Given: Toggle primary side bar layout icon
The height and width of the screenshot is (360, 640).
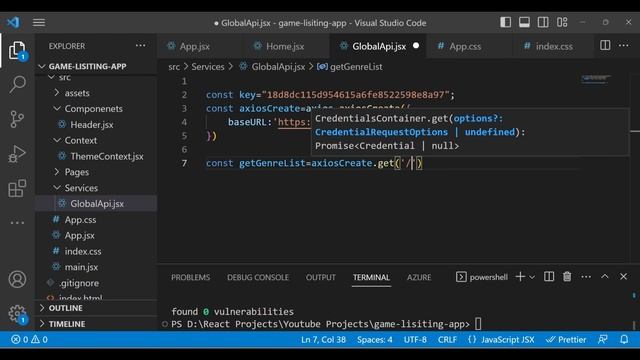Looking at the screenshot, I should (505, 22).
